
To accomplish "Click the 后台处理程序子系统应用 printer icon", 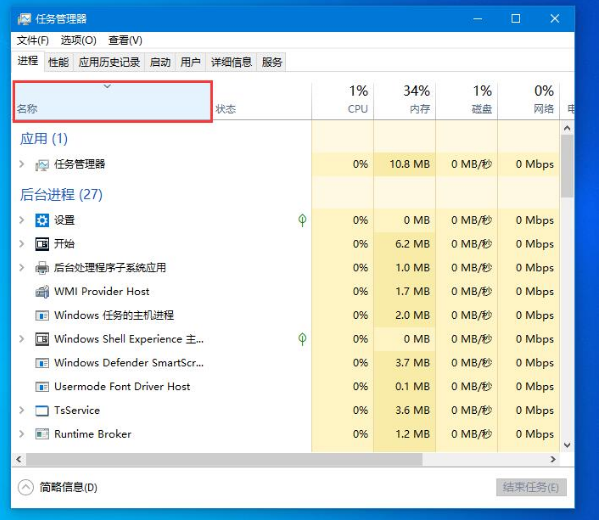I will click(x=42, y=268).
